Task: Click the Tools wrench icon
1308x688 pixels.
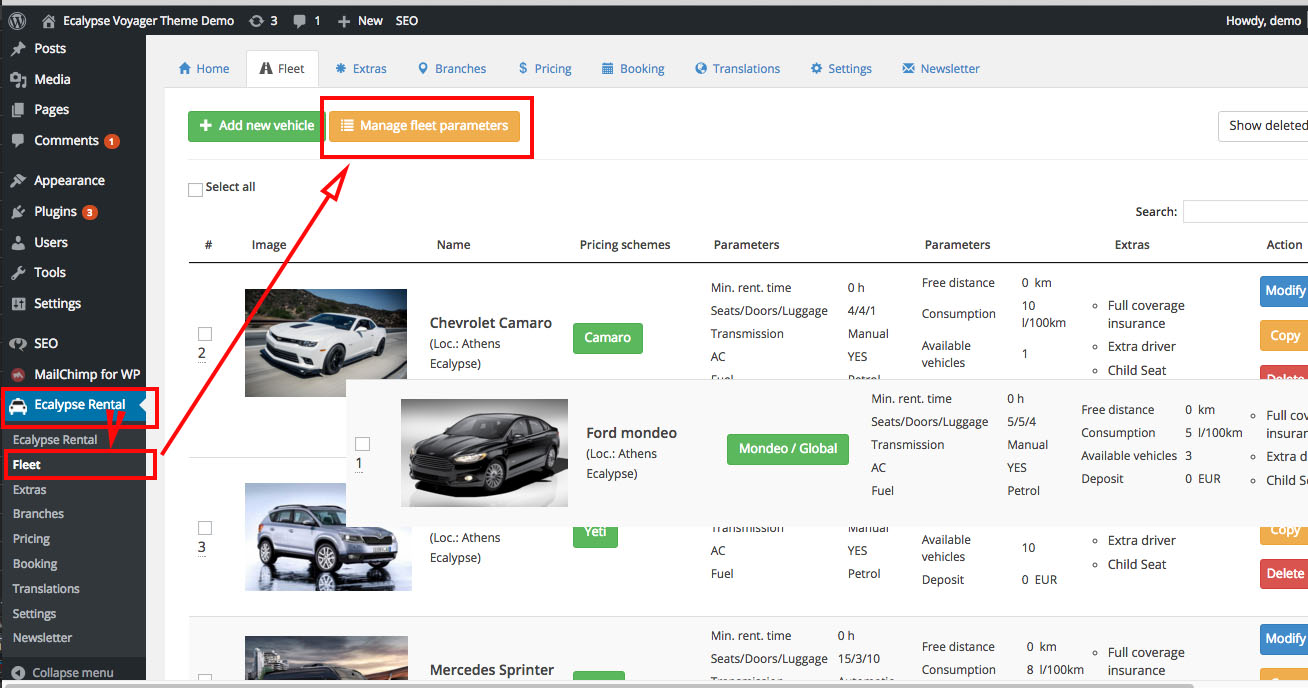Action: (x=18, y=273)
